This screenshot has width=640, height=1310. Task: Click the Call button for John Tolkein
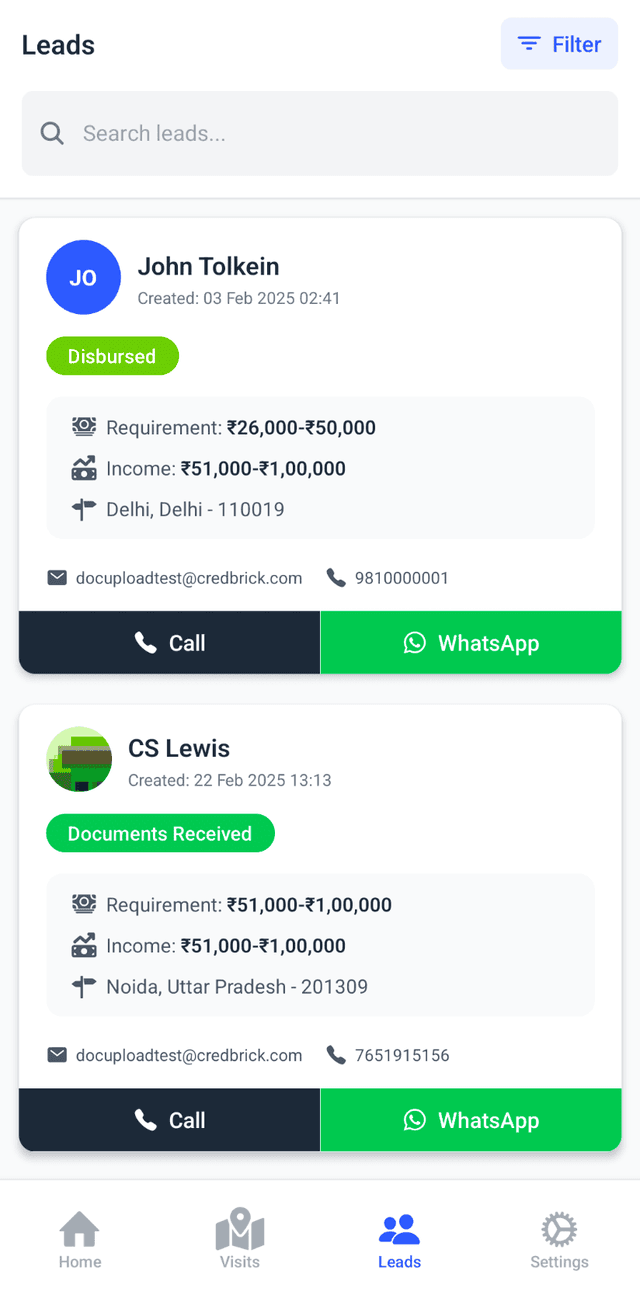coord(168,643)
